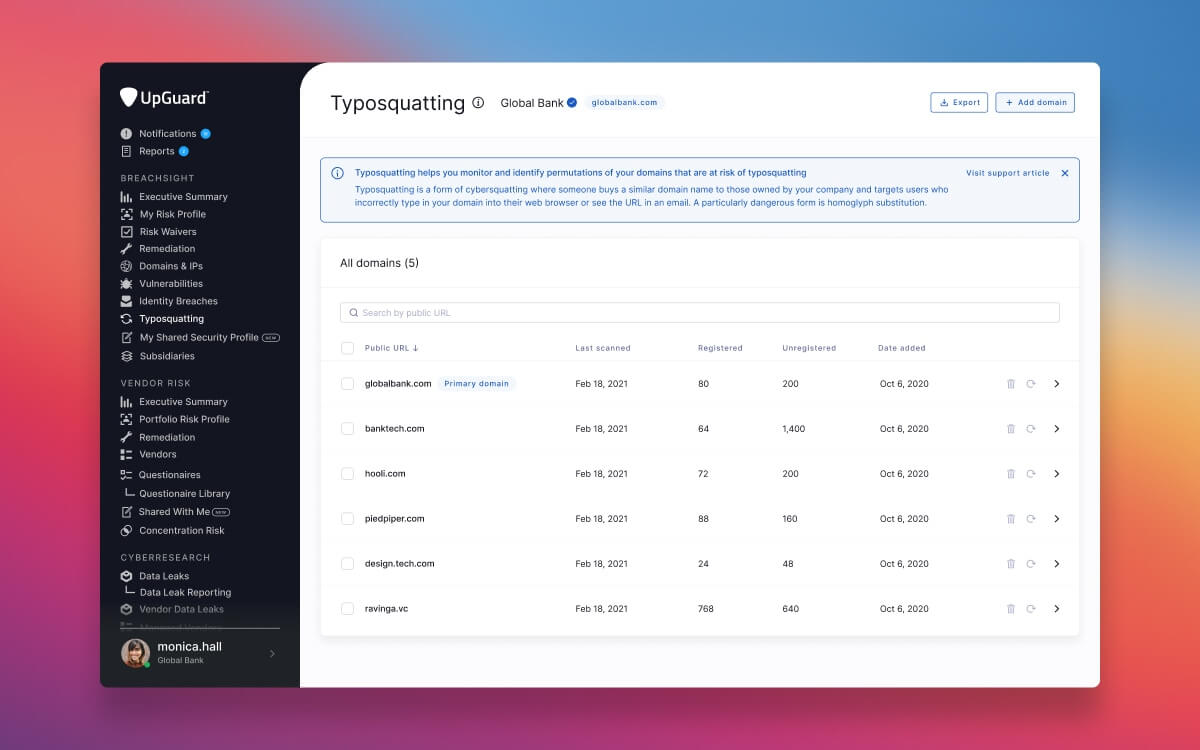Click the Add domain button
The height and width of the screenshot is (750, 1200).
[x=1035, y=102]
